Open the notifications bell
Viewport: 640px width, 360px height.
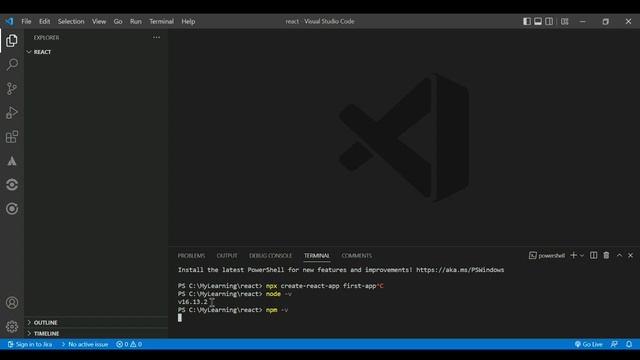pos(629,344)
